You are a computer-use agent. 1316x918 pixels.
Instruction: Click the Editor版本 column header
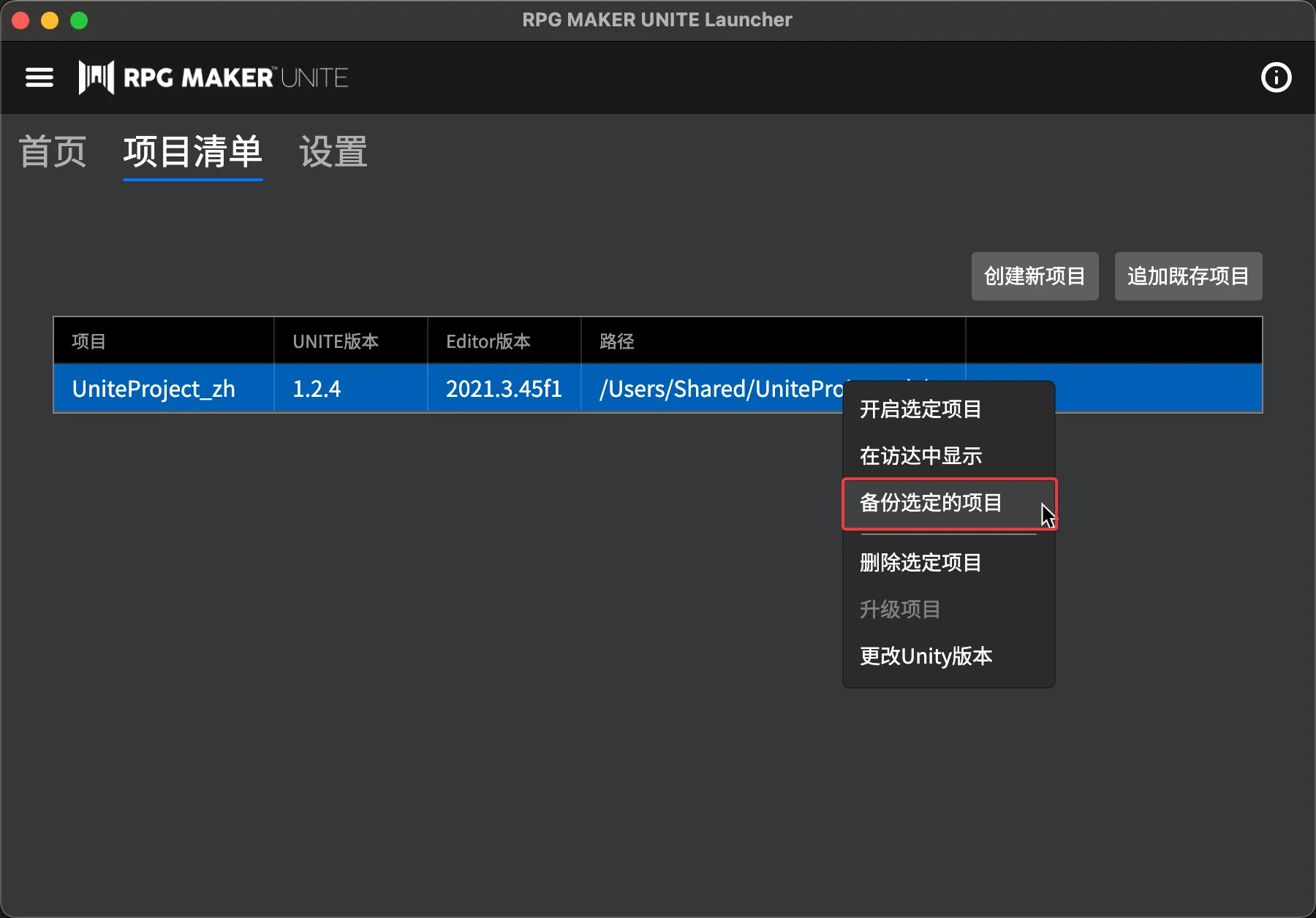(504, 341)
